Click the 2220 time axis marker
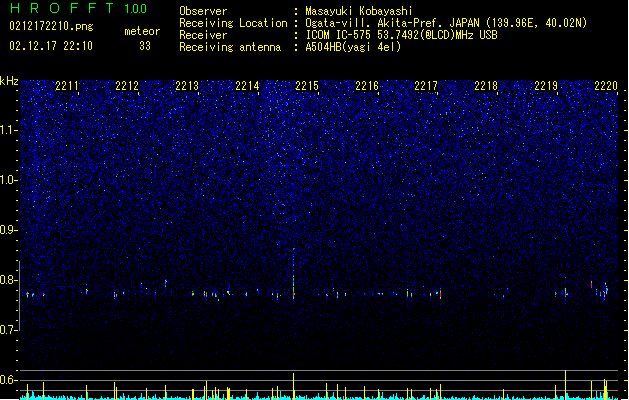 click(606, 86)
